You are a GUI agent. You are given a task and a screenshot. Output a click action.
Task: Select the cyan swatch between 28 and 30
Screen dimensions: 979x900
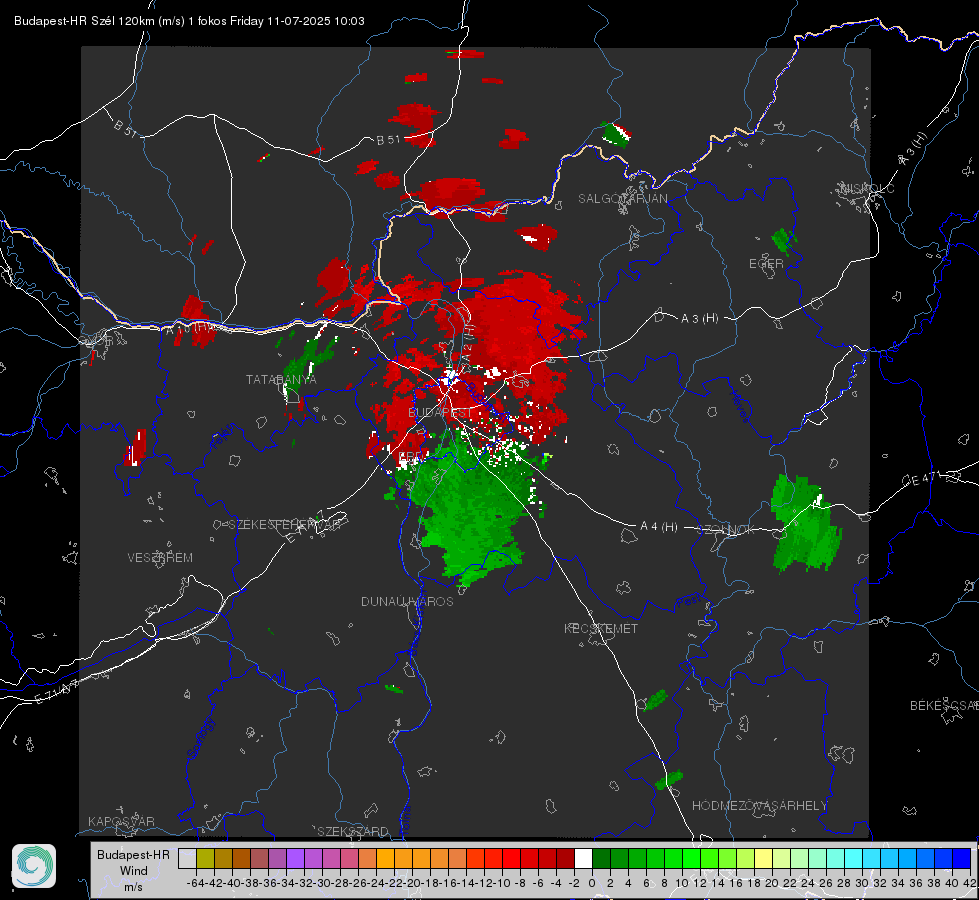[x=853, y=858]
